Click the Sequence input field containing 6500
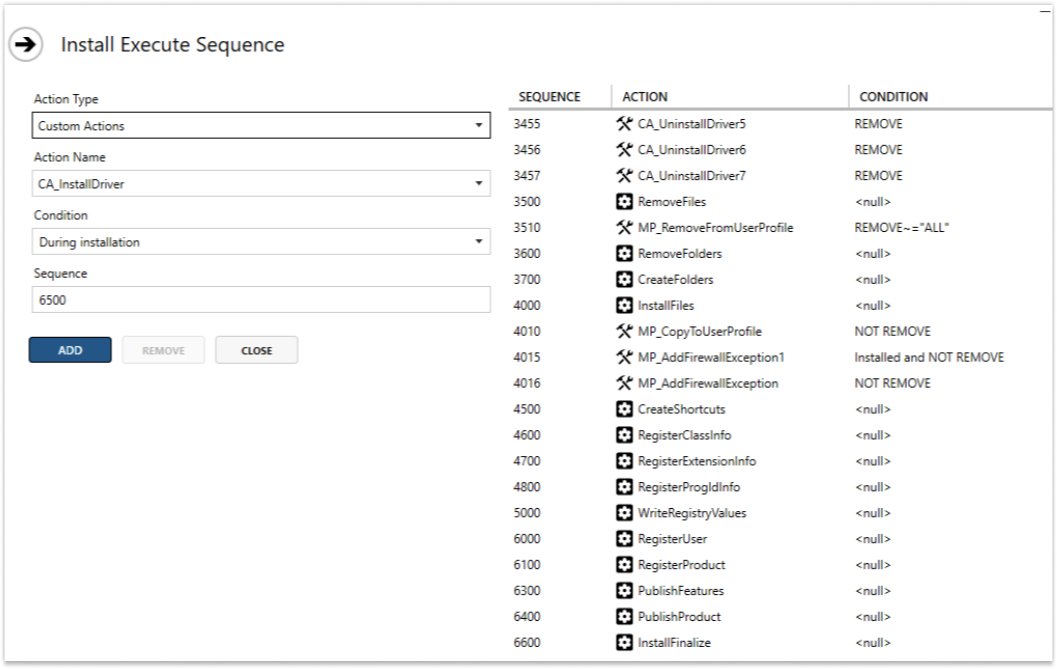Screen dimensions: 1057x669 (x=261, y=299)
